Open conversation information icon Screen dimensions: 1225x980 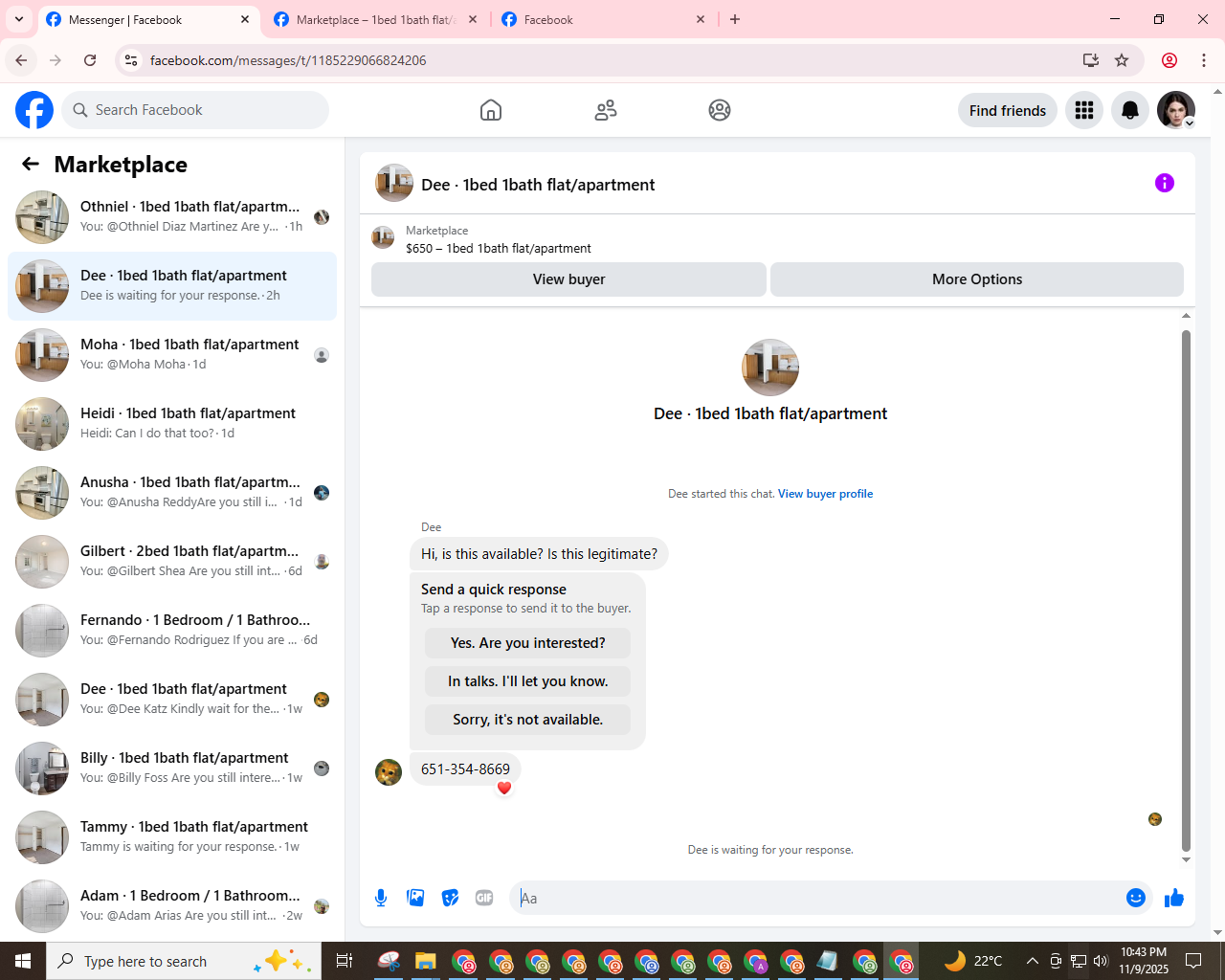[x=1165, y=183]
